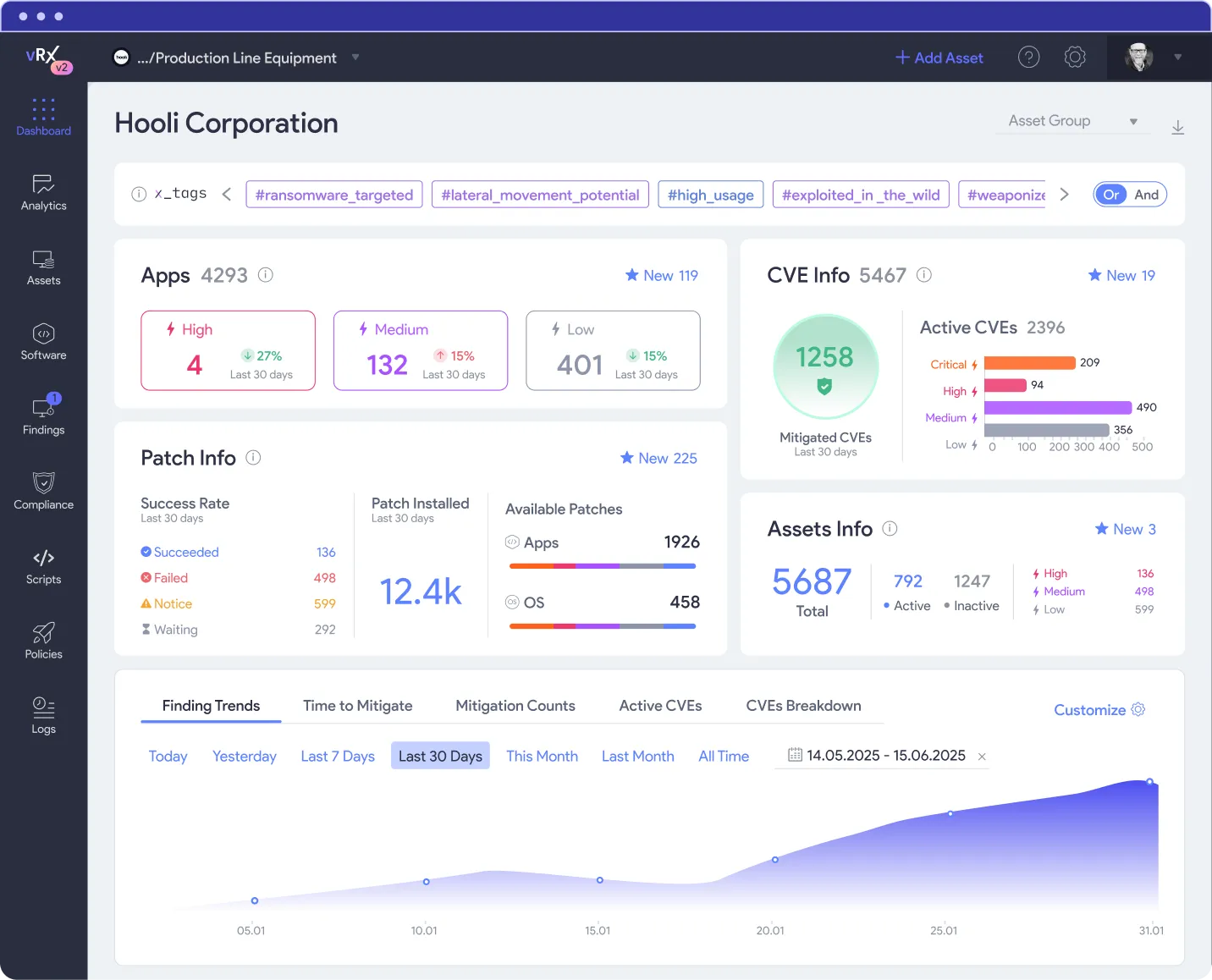The height and width of the screenshot is (980, 1212).
Task: Toggle the #exploited_in_the_wild tag
Action: pos(861,195)
